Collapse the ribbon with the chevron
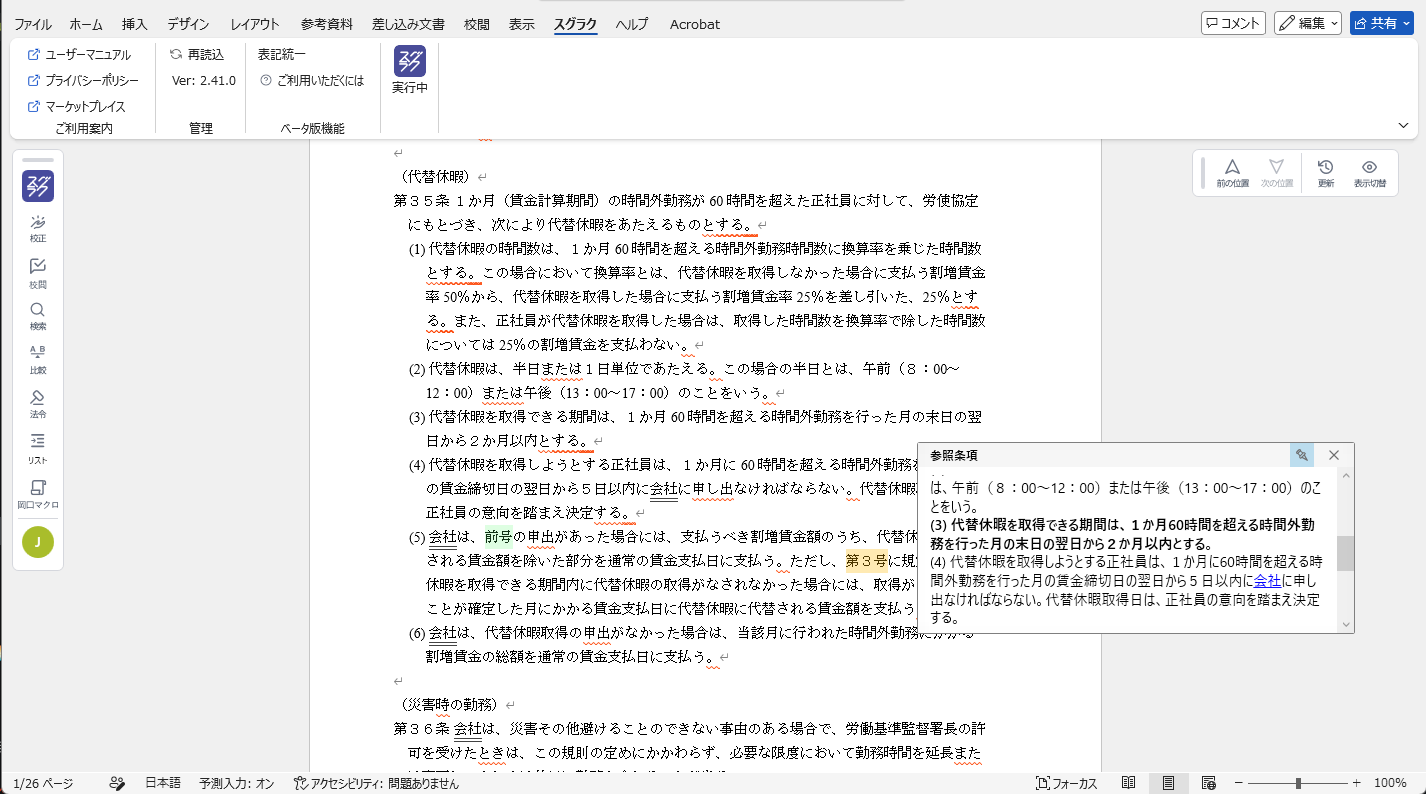Screen dimensions: 1426x794 1403,126
